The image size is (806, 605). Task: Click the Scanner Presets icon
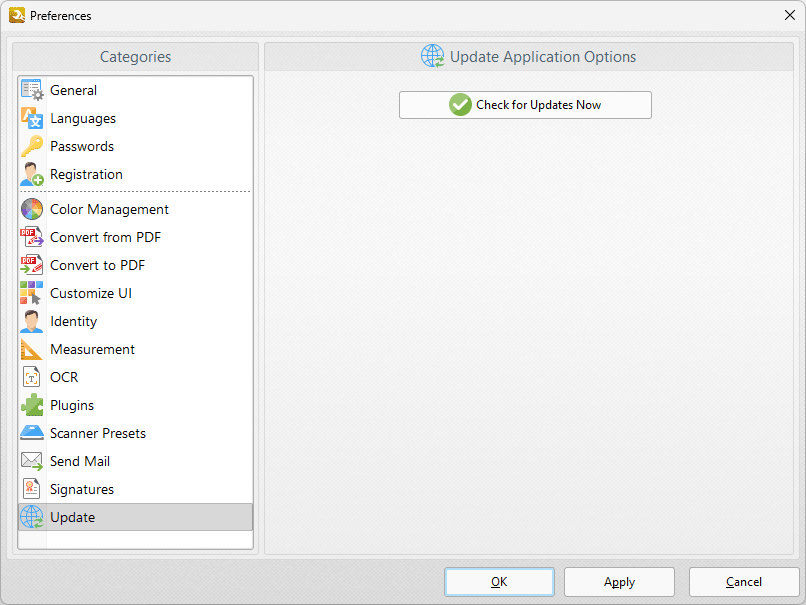pos(32,433)
